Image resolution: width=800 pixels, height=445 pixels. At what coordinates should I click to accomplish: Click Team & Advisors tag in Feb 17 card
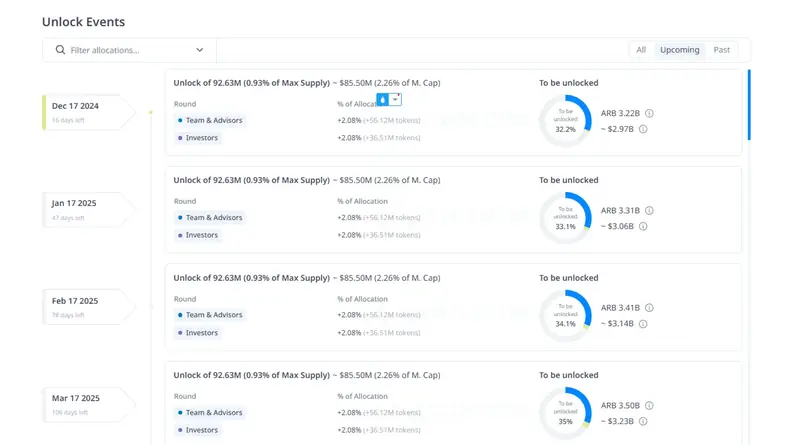coord(210,315)
